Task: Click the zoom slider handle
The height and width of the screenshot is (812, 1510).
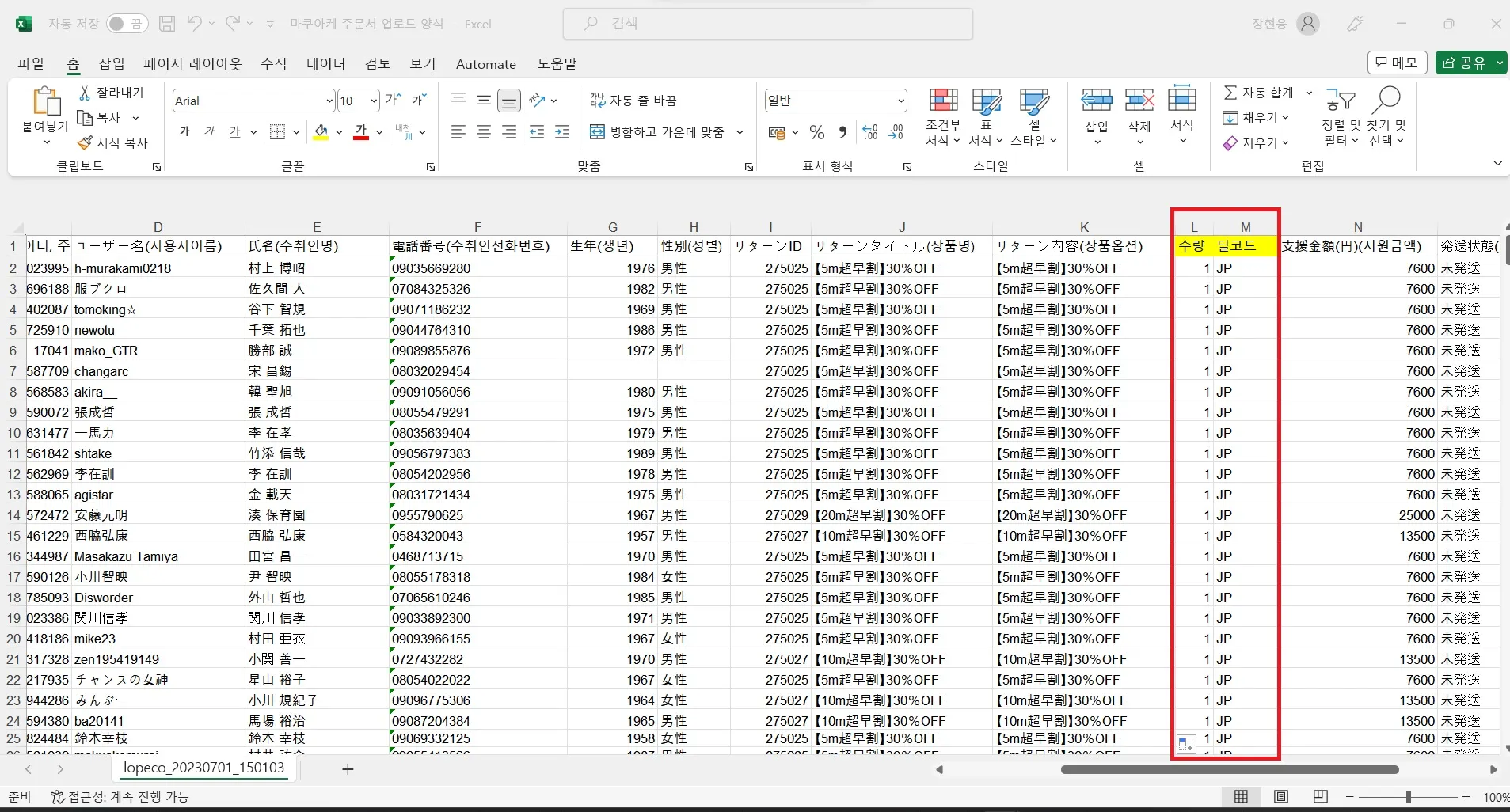Action: (x=1408, y=797)
